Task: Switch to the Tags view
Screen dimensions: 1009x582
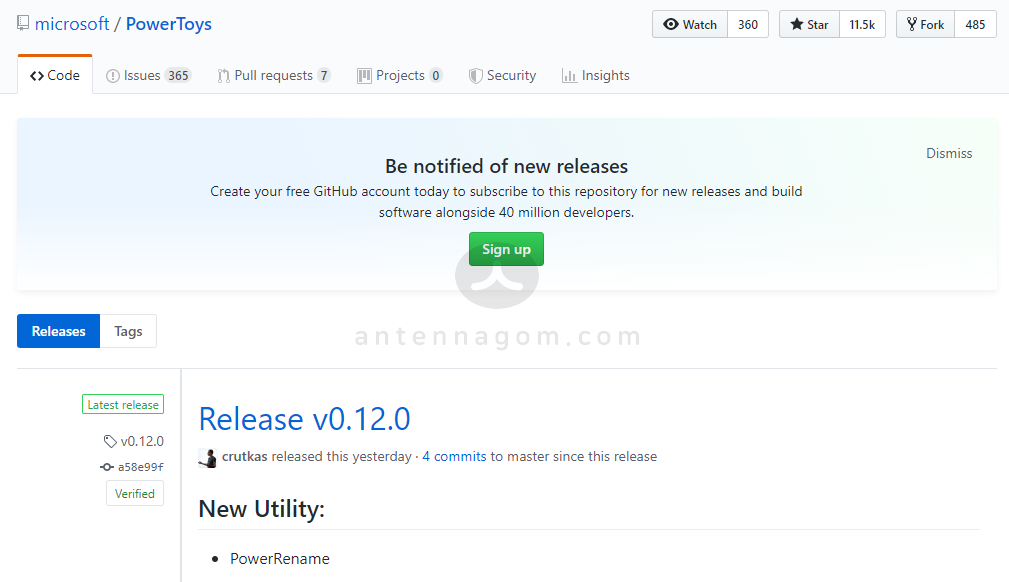Action: [x=128, y=331]
